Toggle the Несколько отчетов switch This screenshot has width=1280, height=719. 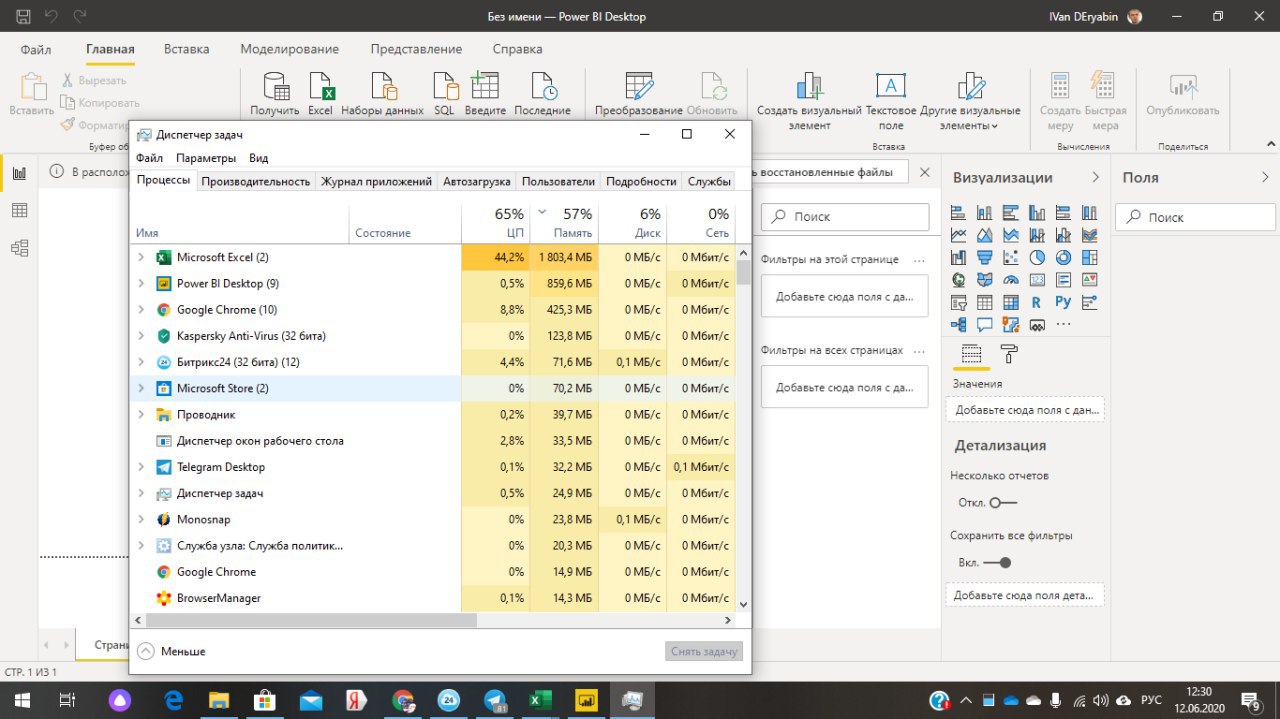(1004, 502)
